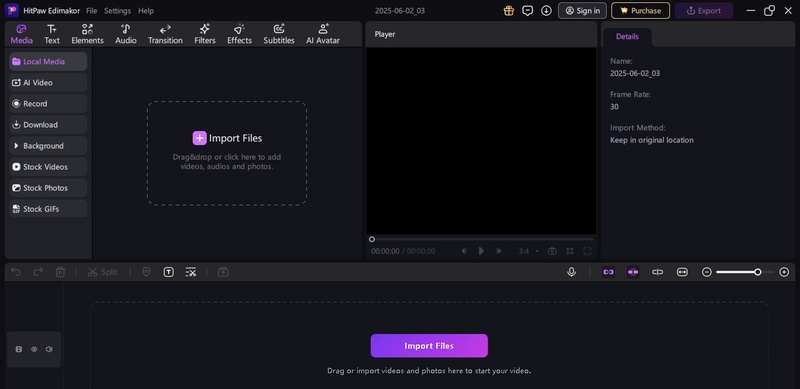Image resolution: width=800 pixels, height=389 pixels.
Task: Start voiceover with microphone icon
Action: coord(571,272)
